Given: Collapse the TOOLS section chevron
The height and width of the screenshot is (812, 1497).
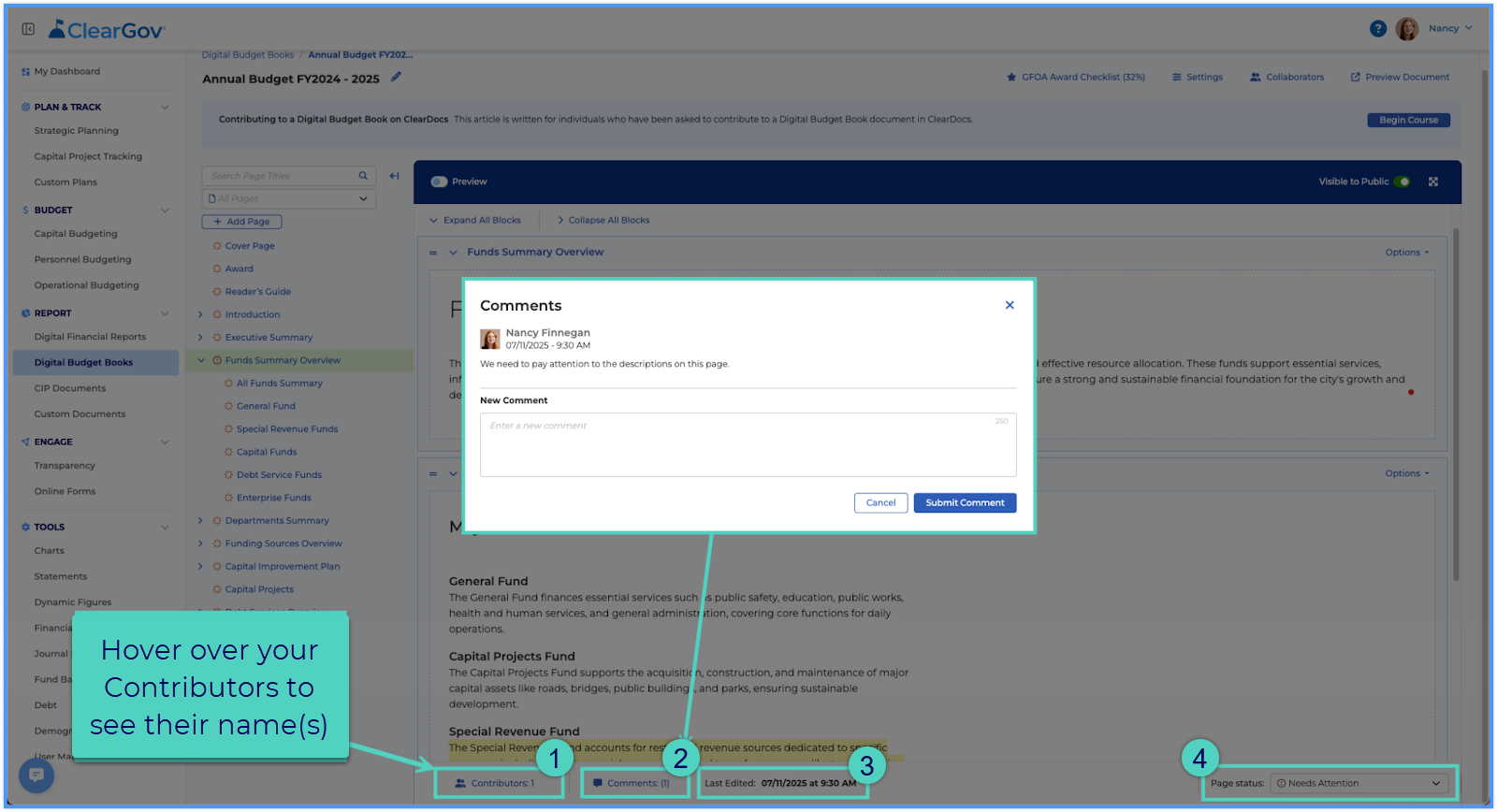Looking at the screenshot, I should pos(165,528).
